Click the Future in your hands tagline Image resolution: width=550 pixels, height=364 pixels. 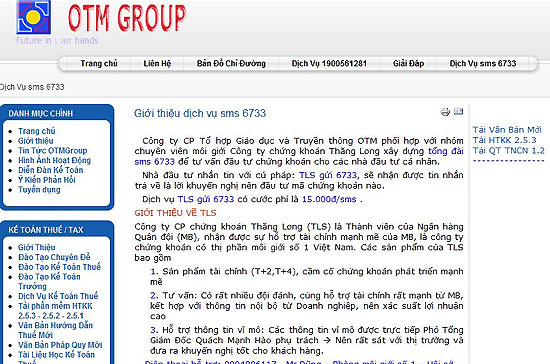coord(57,40)
